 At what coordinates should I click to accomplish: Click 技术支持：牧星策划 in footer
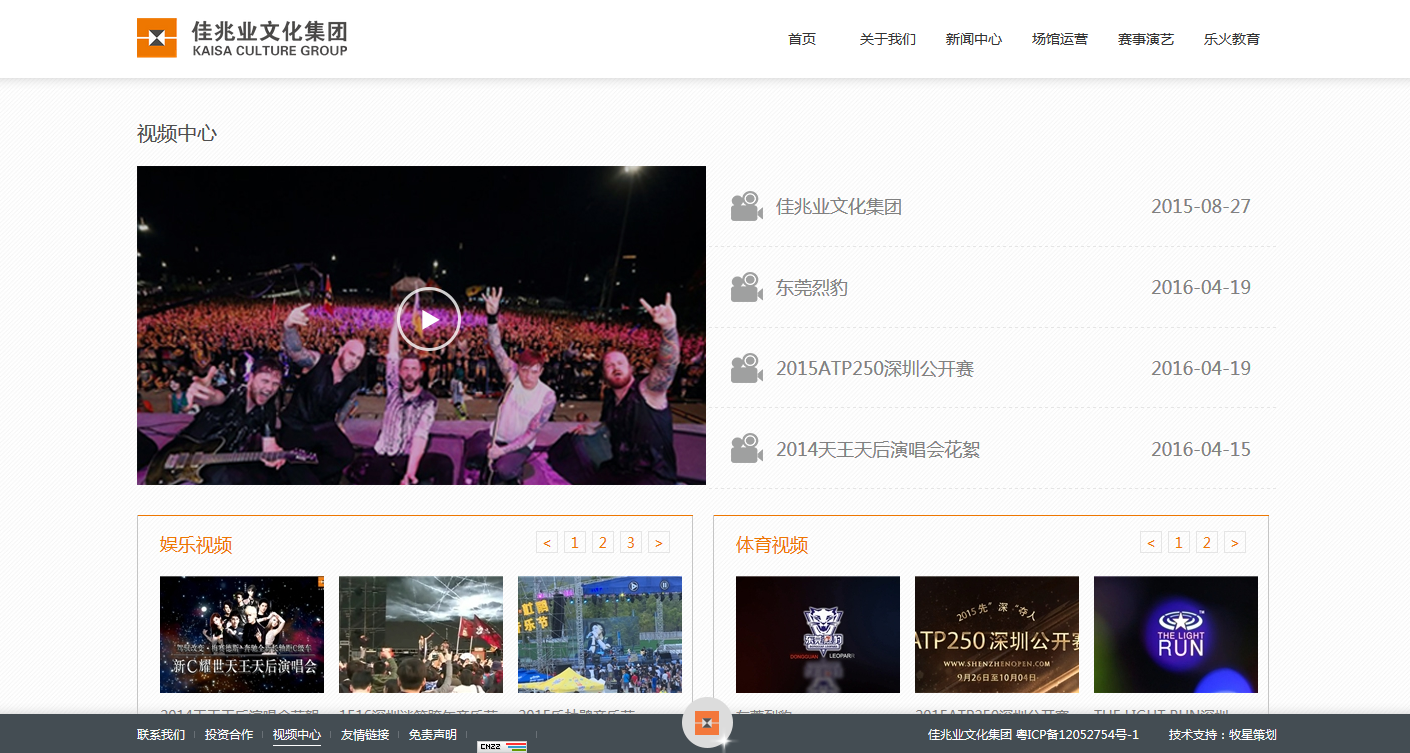point(1223,735)
